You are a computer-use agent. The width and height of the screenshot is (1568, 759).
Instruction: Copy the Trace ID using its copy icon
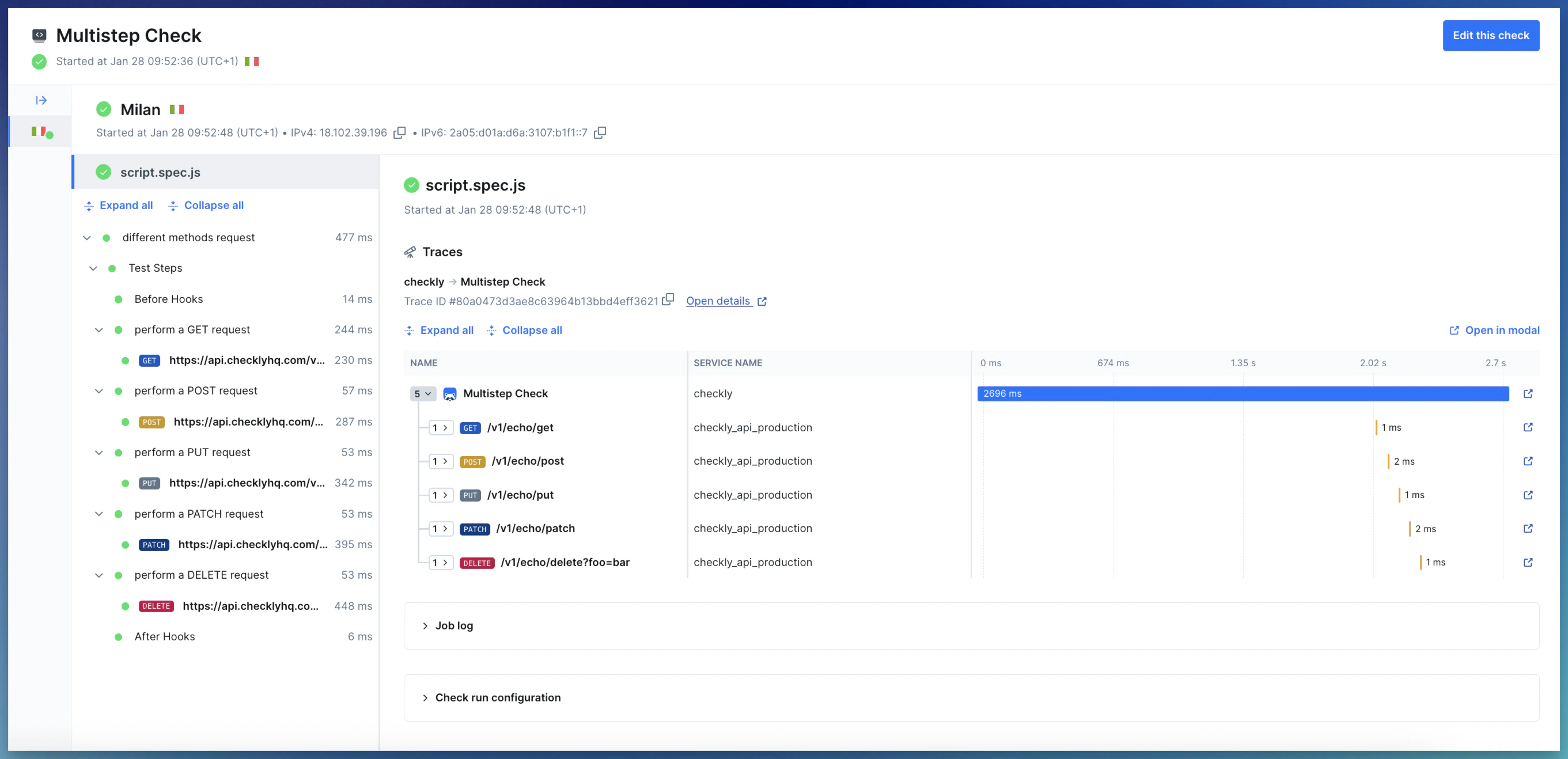[668, 299]
